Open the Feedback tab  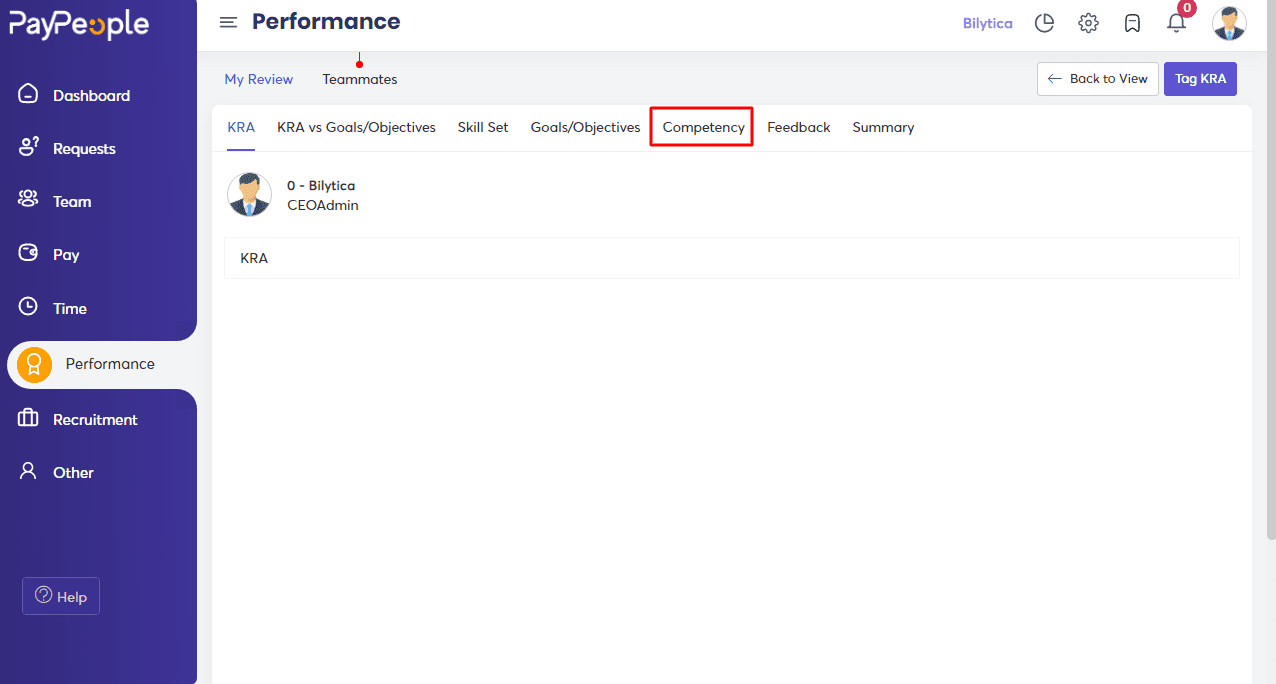click(798, 128)
